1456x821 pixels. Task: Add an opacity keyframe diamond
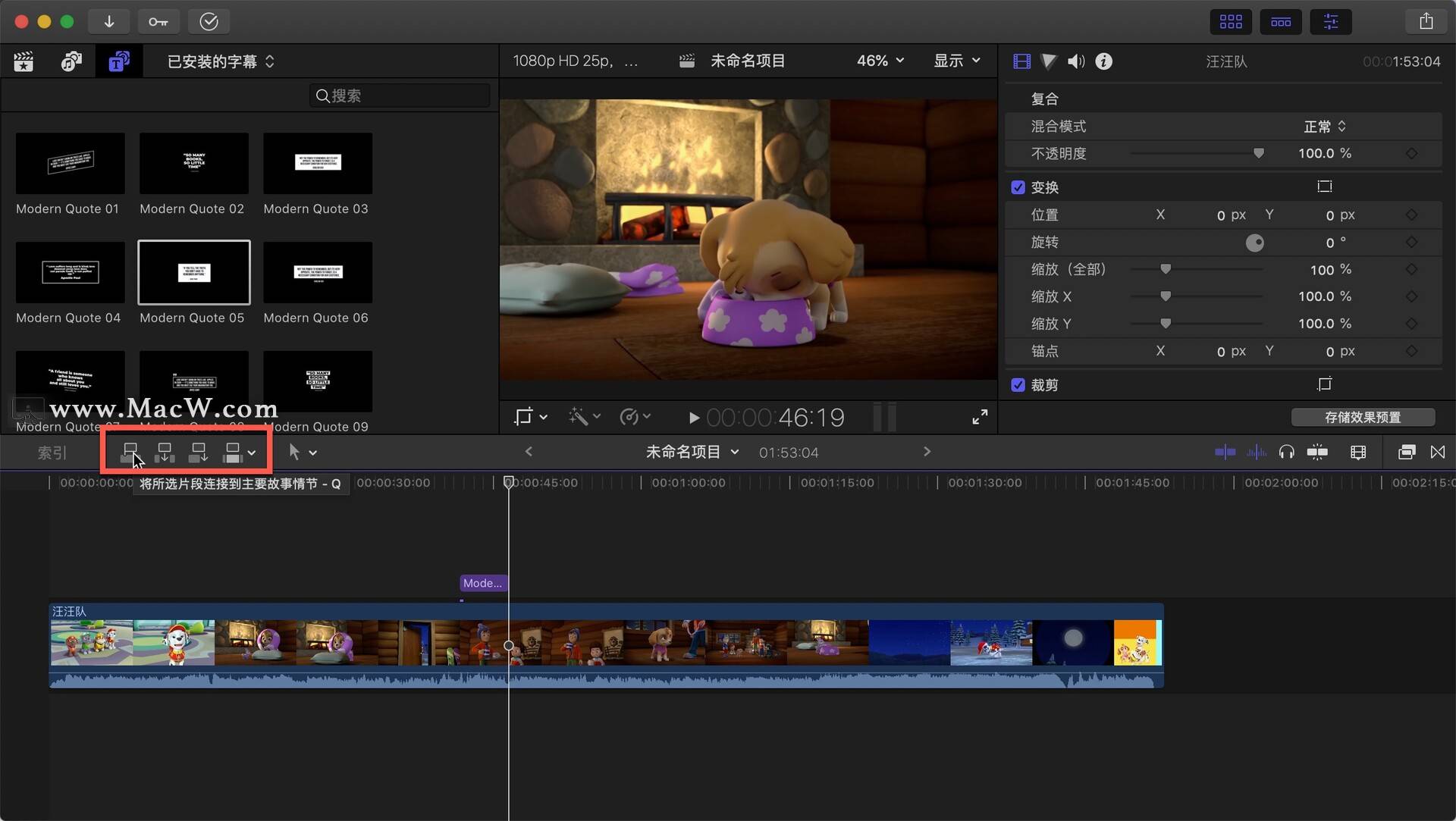coord(1411,153)
